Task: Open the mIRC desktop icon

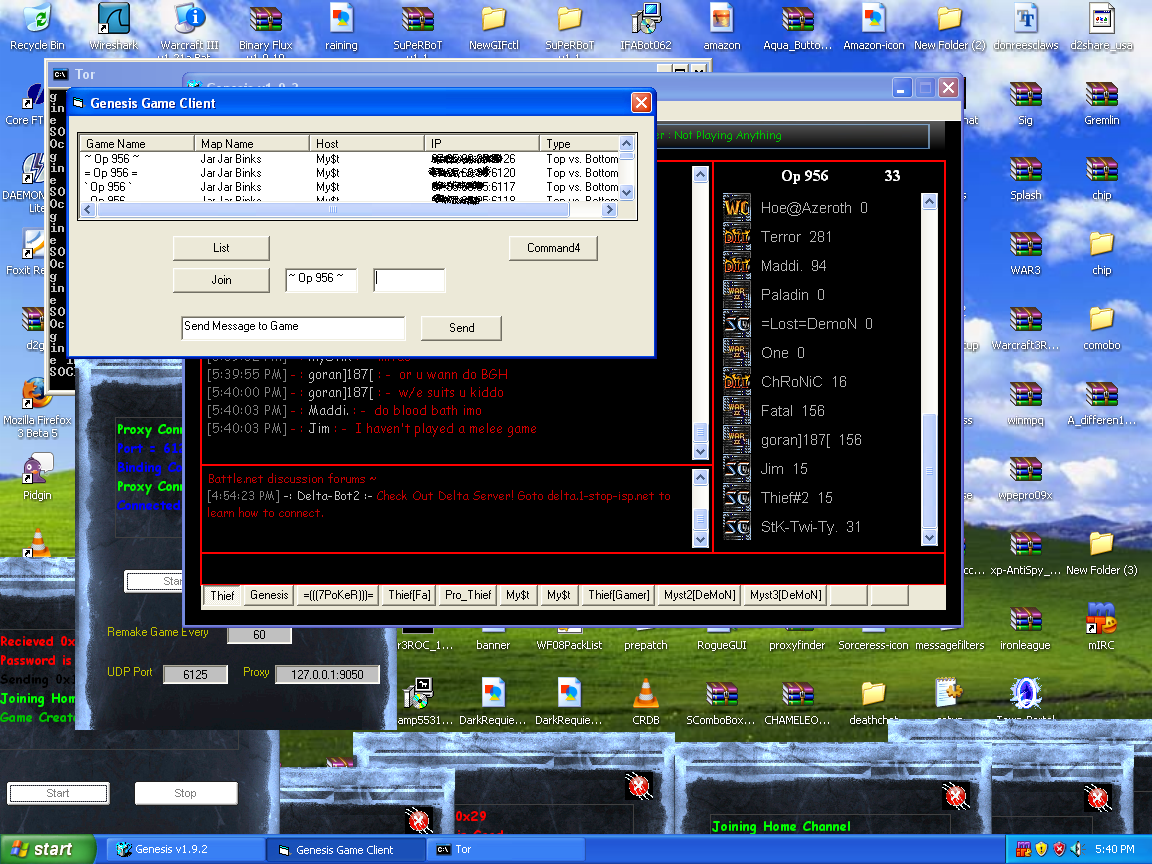Action: [x=1101, y=620]
